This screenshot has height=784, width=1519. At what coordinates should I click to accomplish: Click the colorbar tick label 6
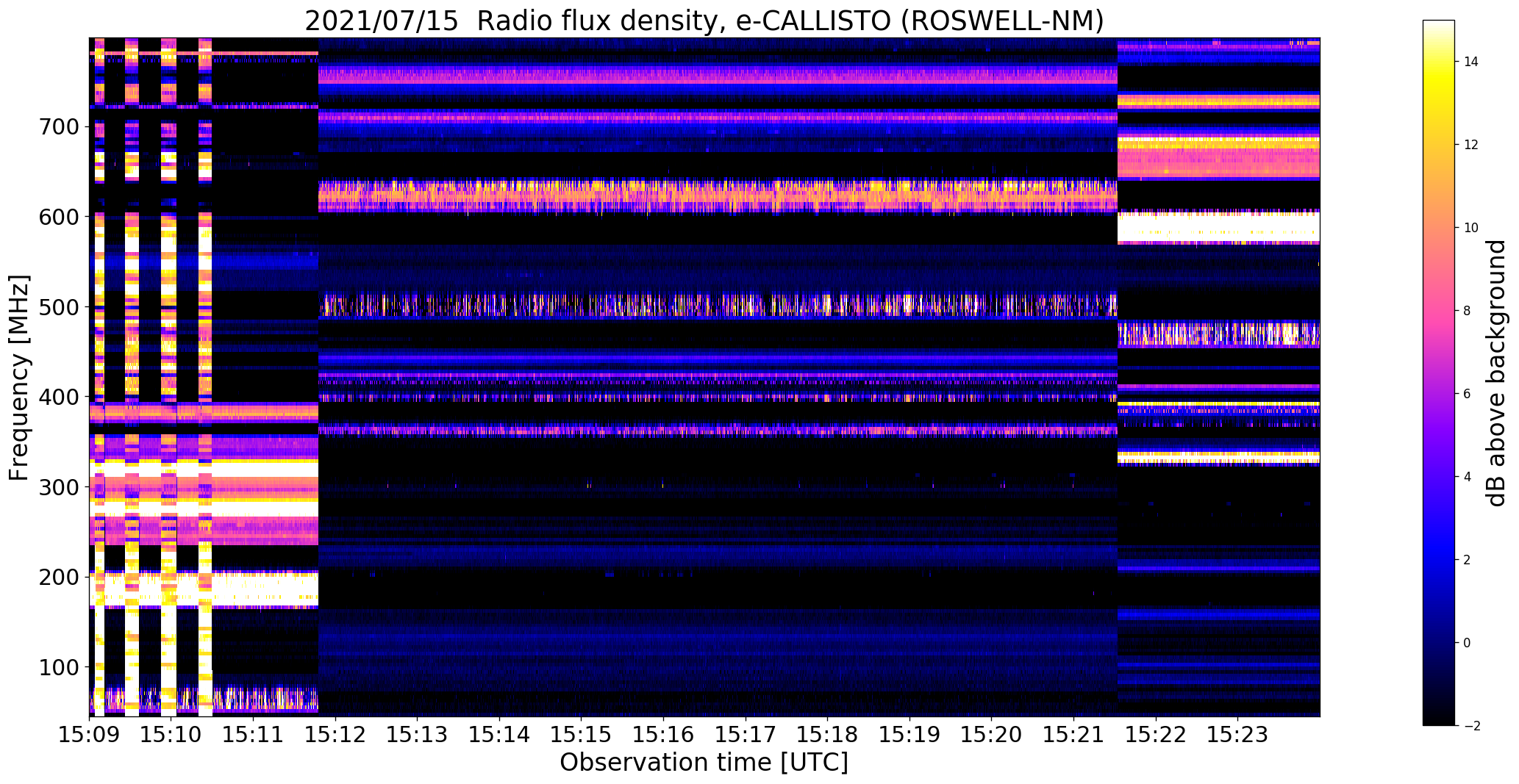[x=1468, y=394]
